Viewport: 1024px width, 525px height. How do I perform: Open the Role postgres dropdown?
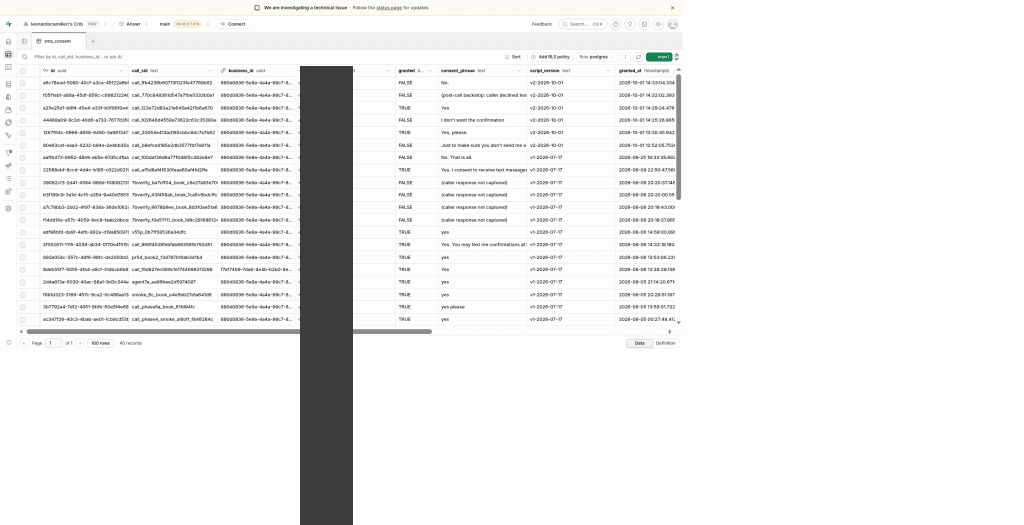[596, 57]
